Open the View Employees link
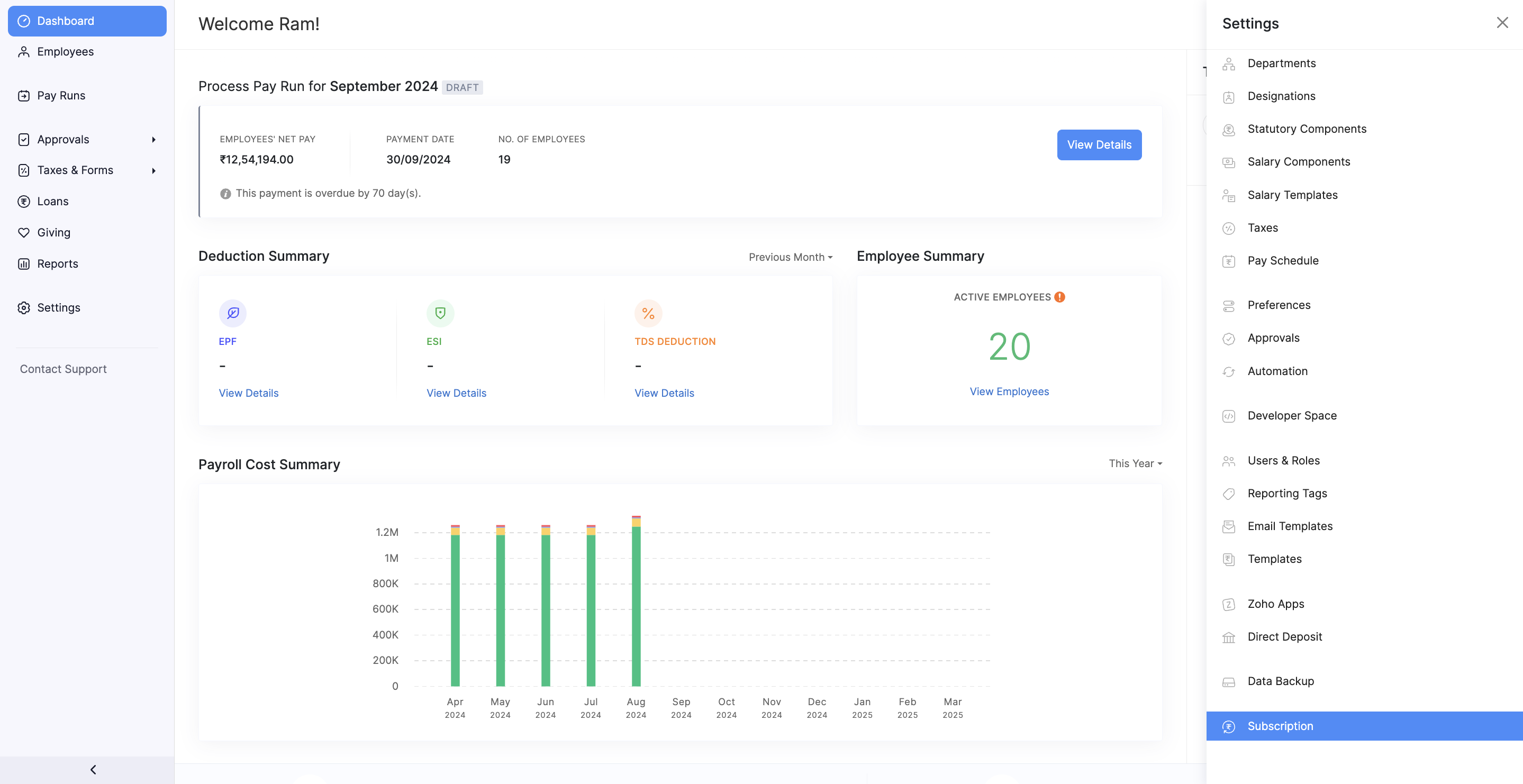This screenshot has width=1523, height=784. coord(1009,391)
